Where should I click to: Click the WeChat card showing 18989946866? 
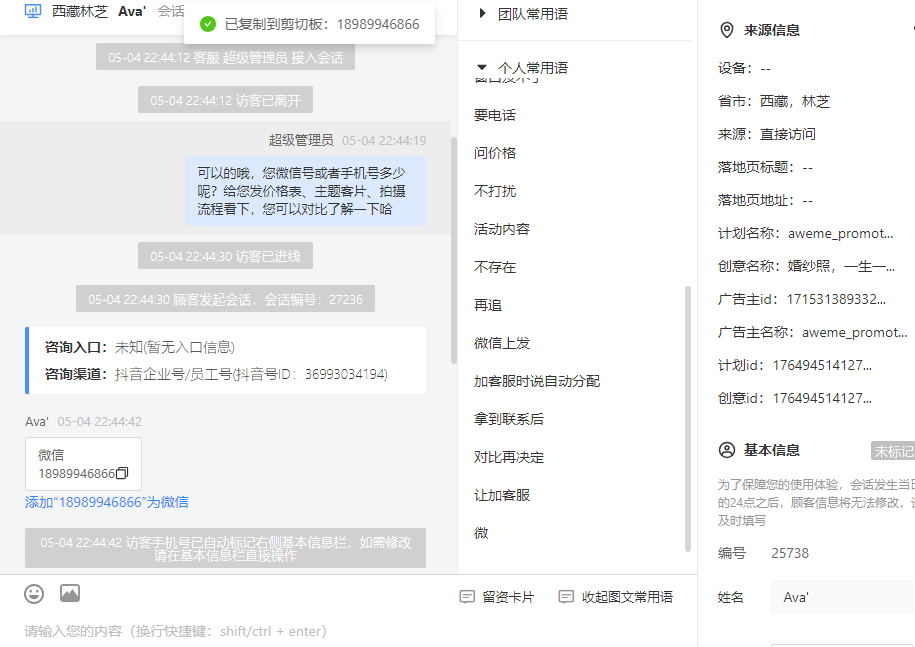tap(83, 464)
